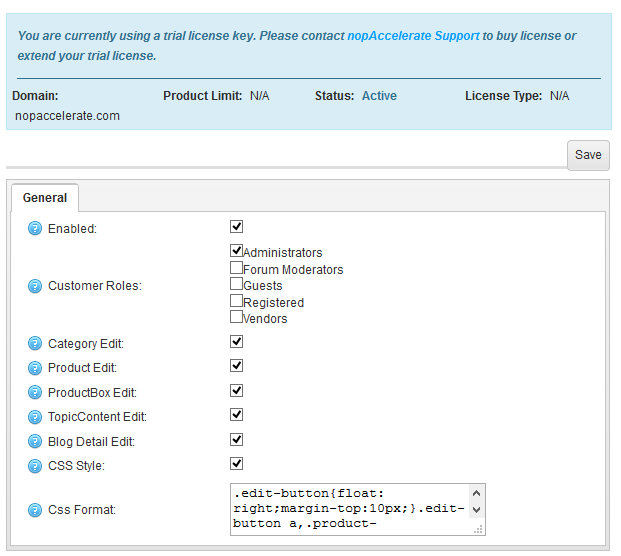This screenshot has height=556, width=621.
Task: Click help icon beside Enabled label
Action: click(x=35, y=229)
